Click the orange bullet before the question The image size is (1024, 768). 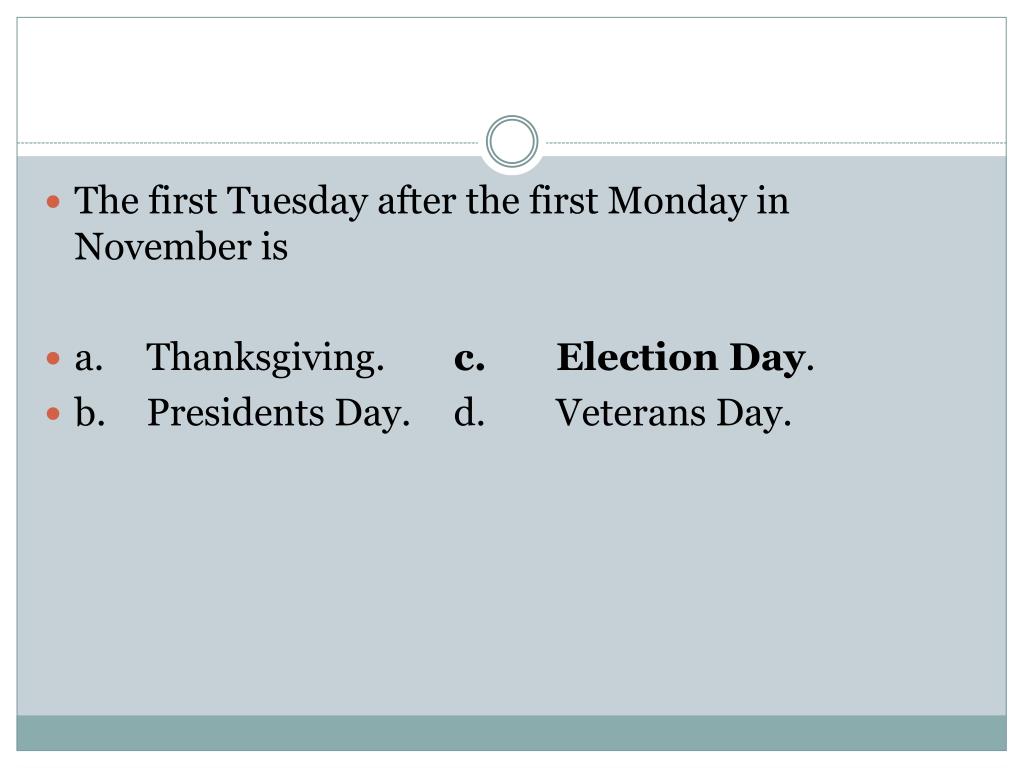pyautogui.click(x=54, y=201)
